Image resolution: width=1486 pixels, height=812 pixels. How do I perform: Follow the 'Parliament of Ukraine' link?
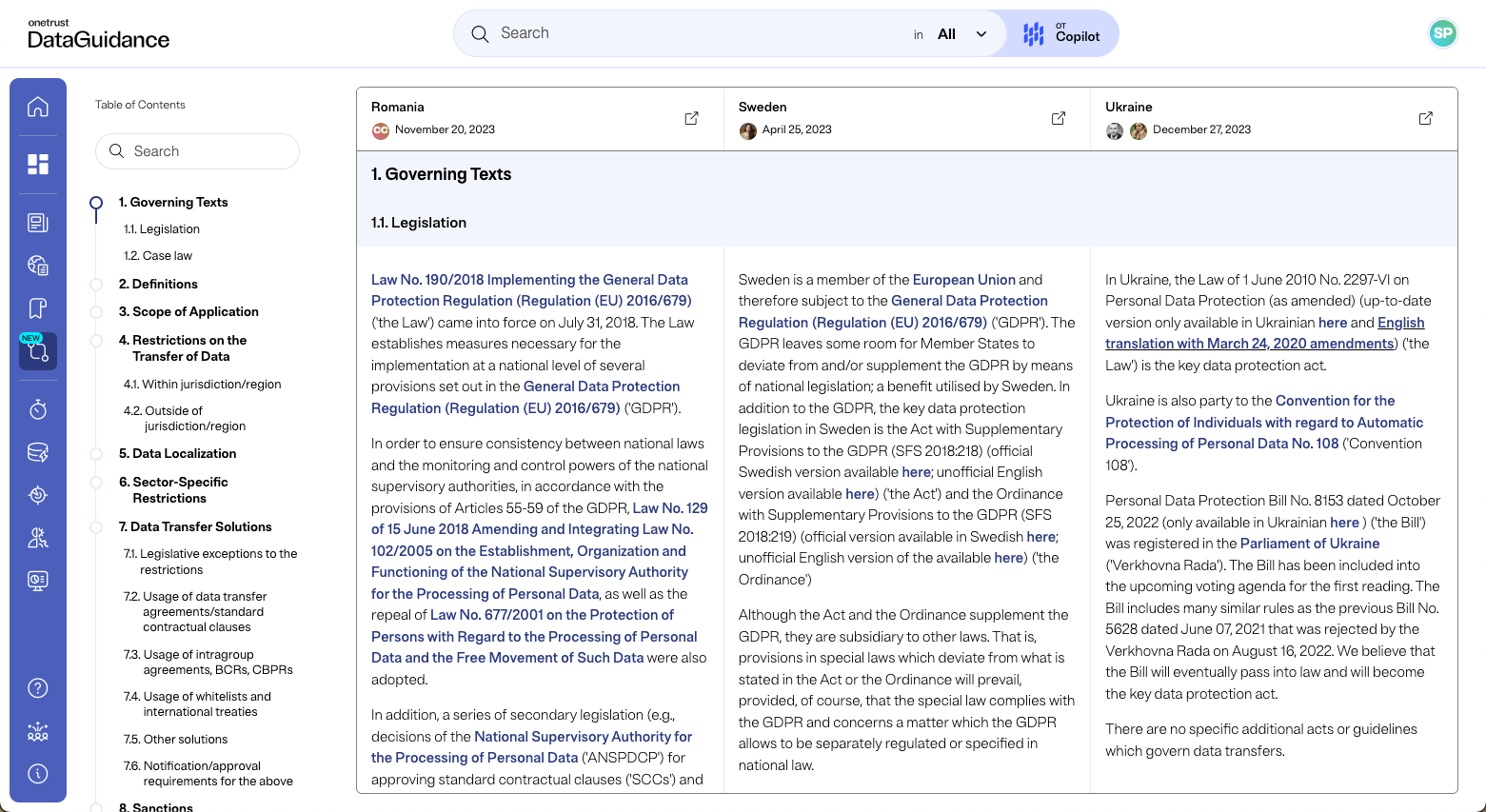click(1310, 544)
